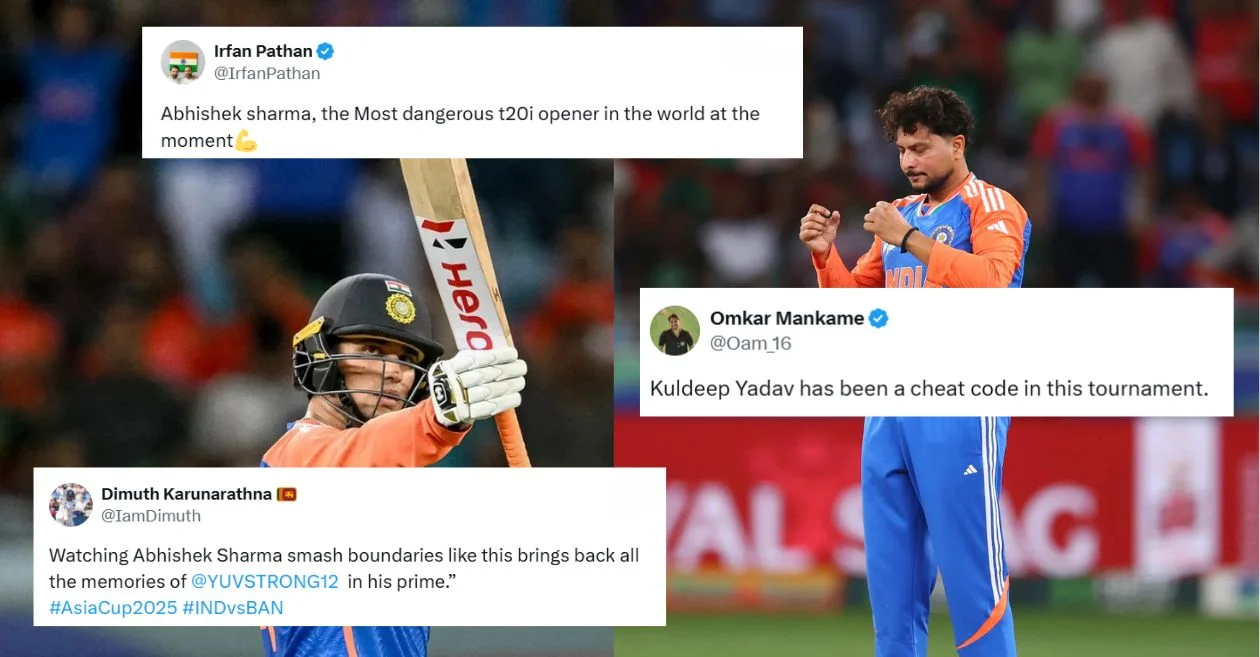Open the @IamDimuth handle
Image resolution: width=1260 pixels, height=657 pixels.
click(151, 516)
